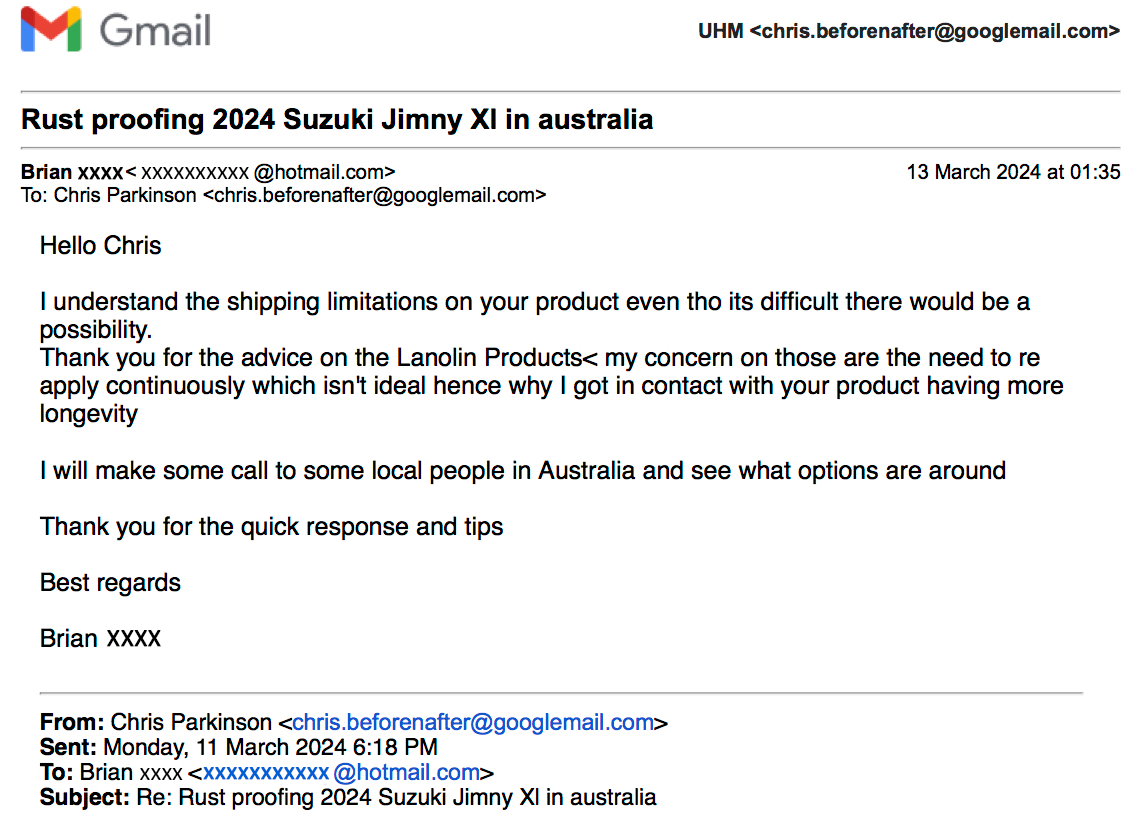Click the date 13 March 2024 at 01:35
This screenshot has height=823, width=1146.
point(1013,172)
